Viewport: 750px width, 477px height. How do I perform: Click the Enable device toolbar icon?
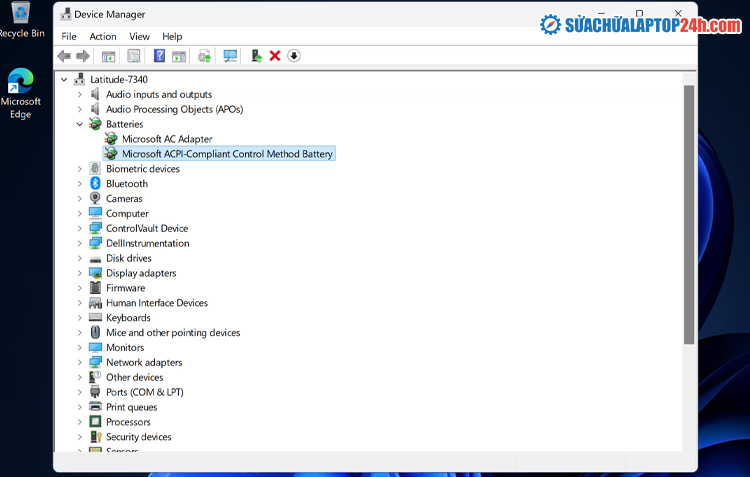click(x=256, y=56)
